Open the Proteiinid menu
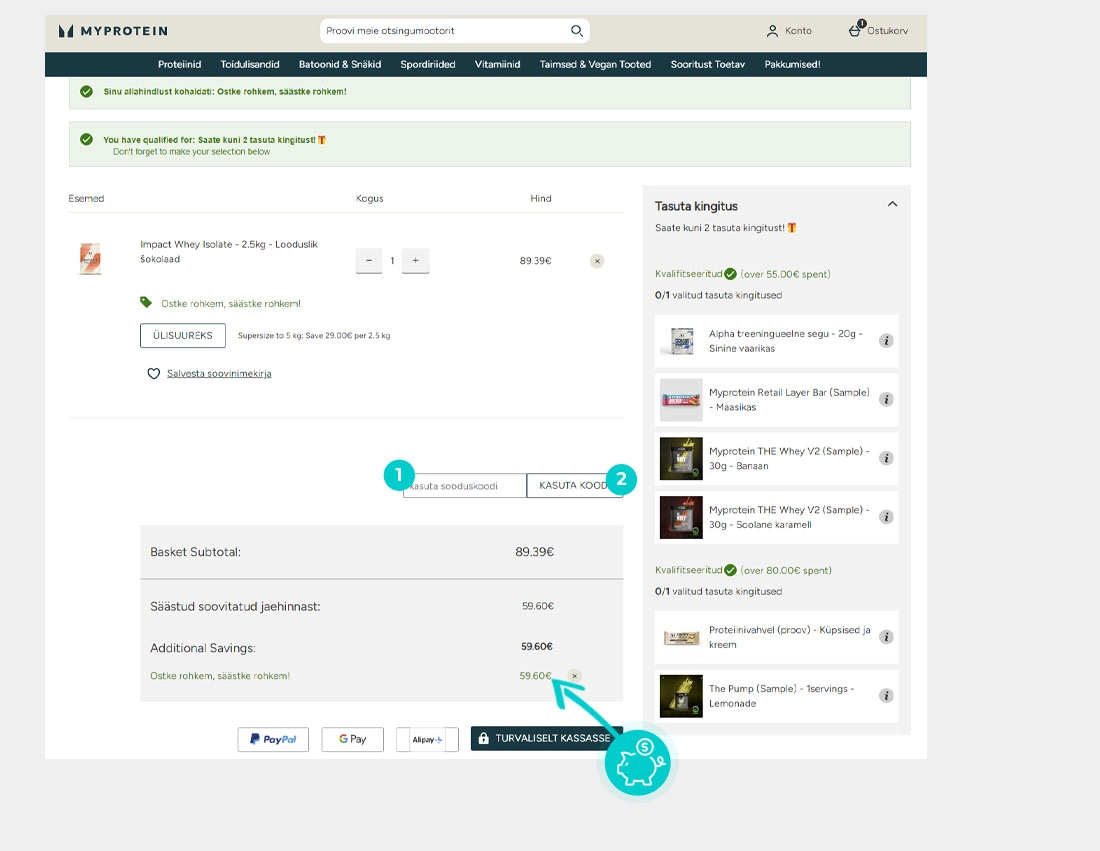 pyautogui.click(x=179, y=64)
